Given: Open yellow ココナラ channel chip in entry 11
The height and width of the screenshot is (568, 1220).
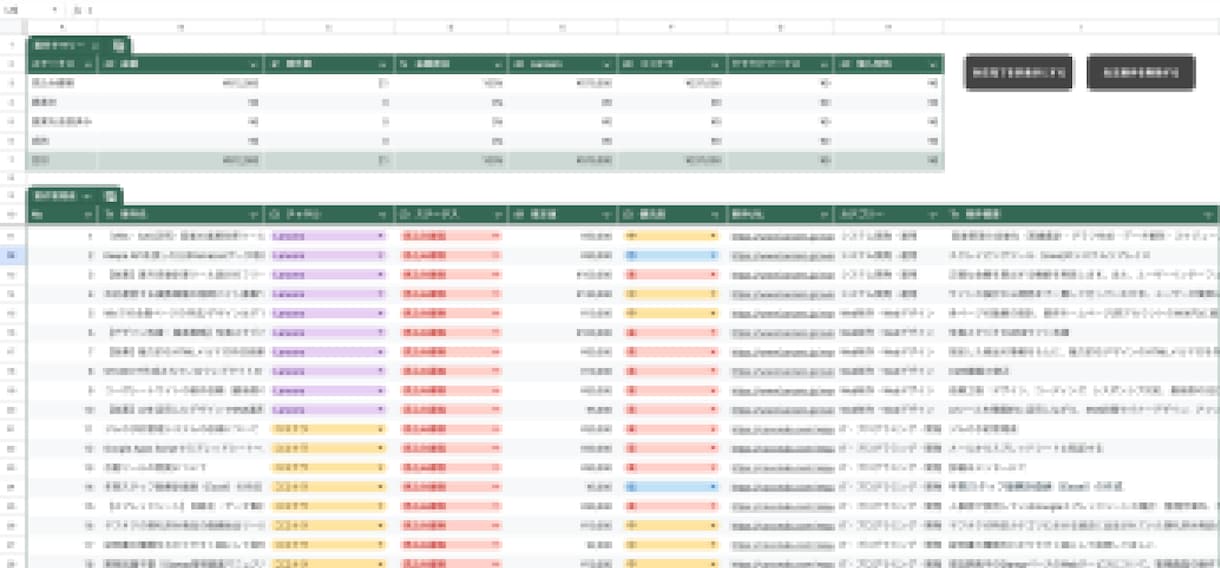Looking at the screenshot, I should point(328,427).
